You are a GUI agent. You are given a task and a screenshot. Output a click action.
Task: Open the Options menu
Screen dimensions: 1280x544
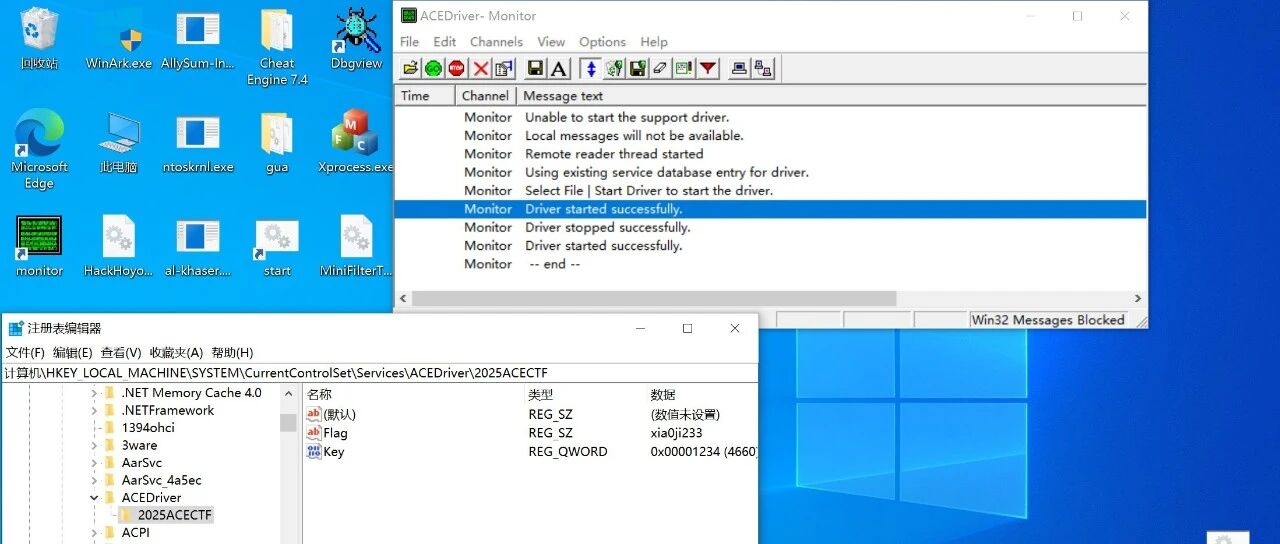(602, 42)
